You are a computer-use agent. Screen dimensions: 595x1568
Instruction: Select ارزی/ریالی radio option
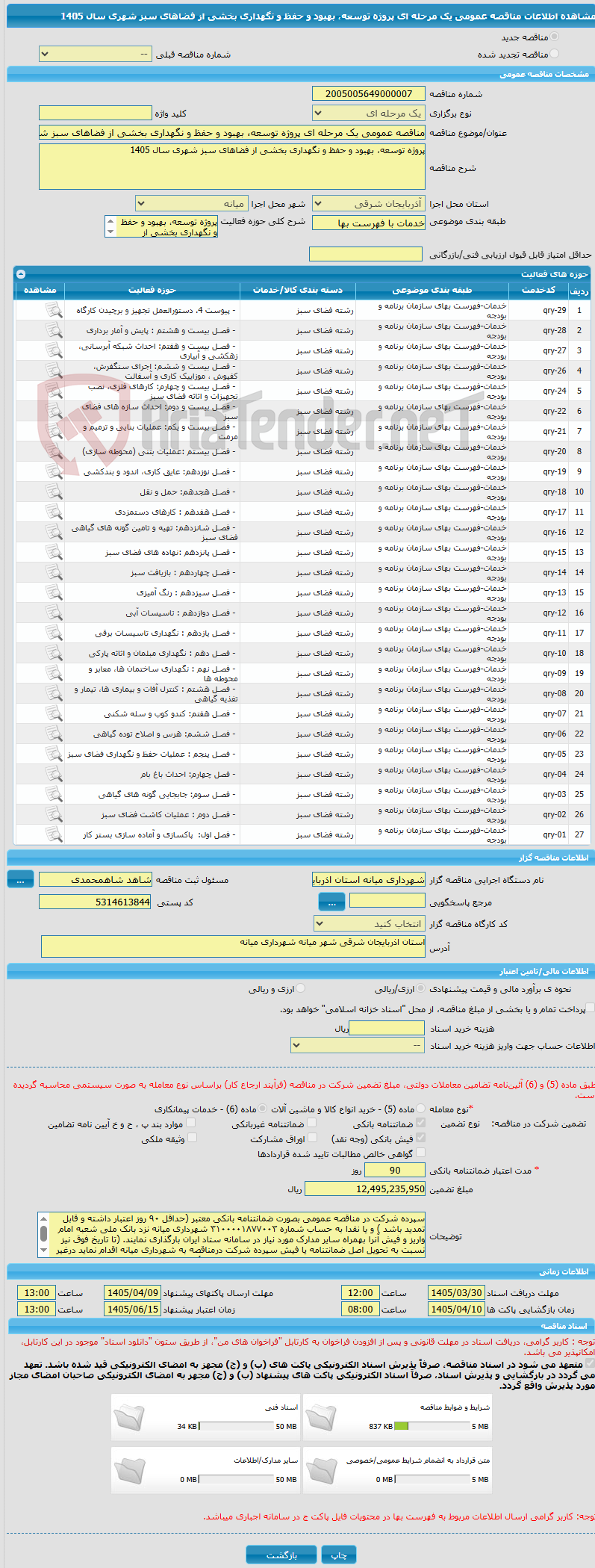pyautogui.click(x=422, y=988)
